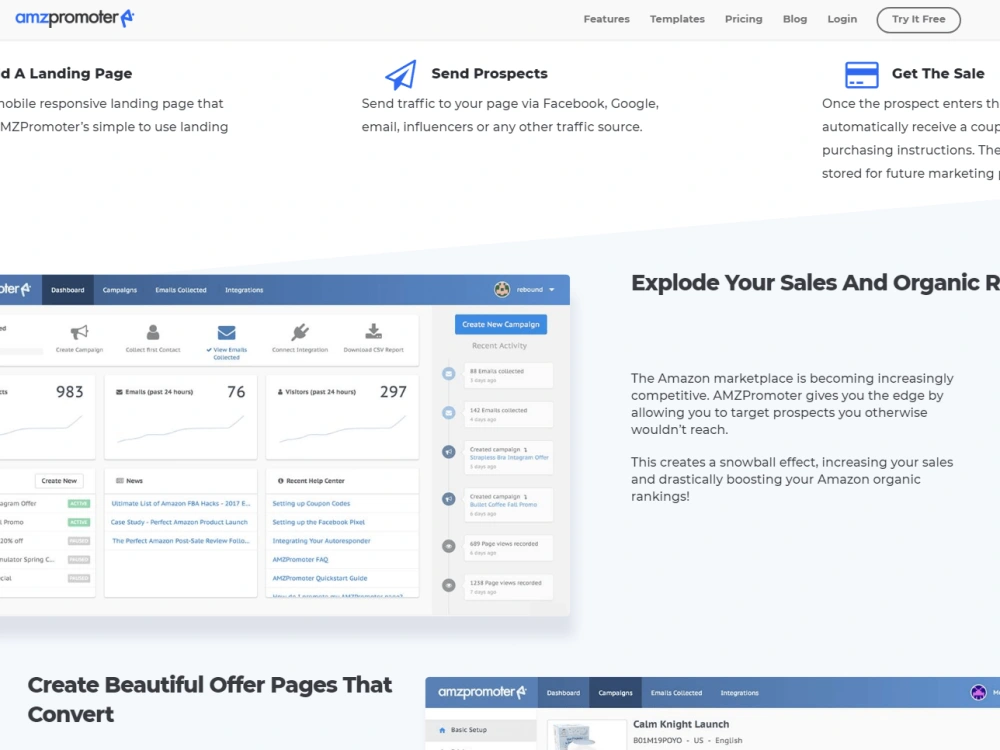Image resolution: width=1000 pixels, height=750 pixels.
Task: Click the News panel icon
Action: click(x=119, y=481)
